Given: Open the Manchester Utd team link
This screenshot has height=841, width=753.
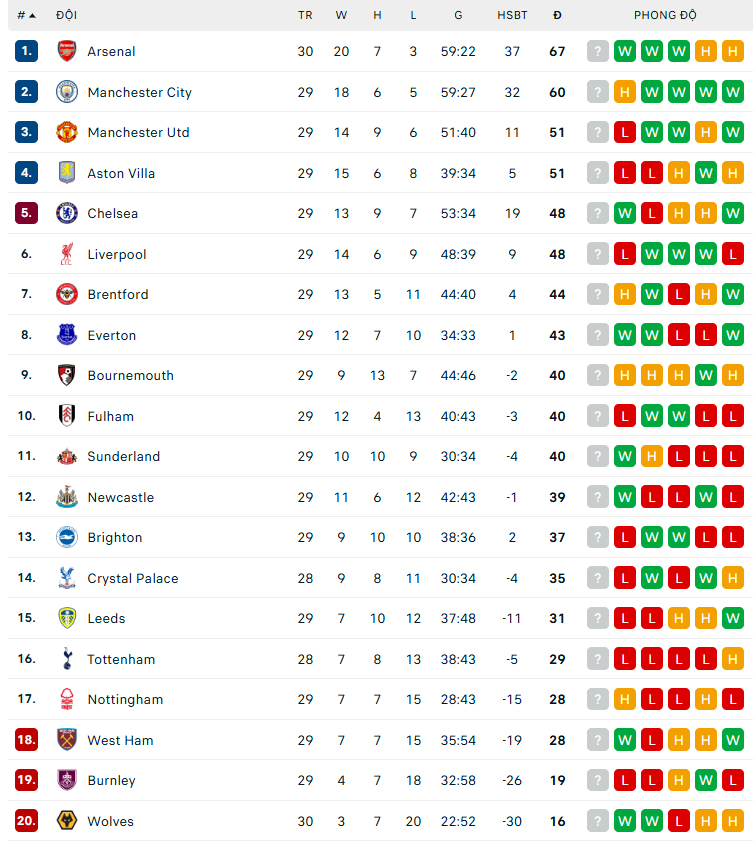Looking at the screenshot, I should [138, 132].
